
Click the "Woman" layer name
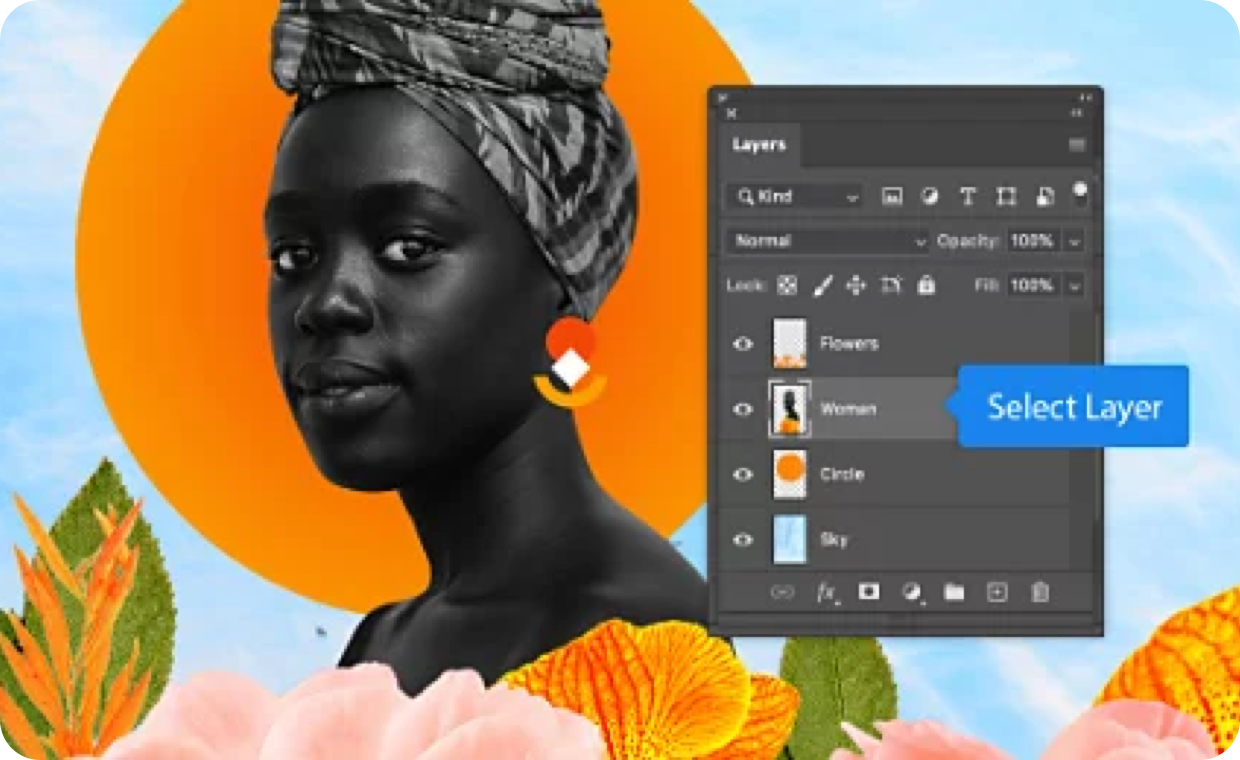pyautogui.click(x=848, y=409)
